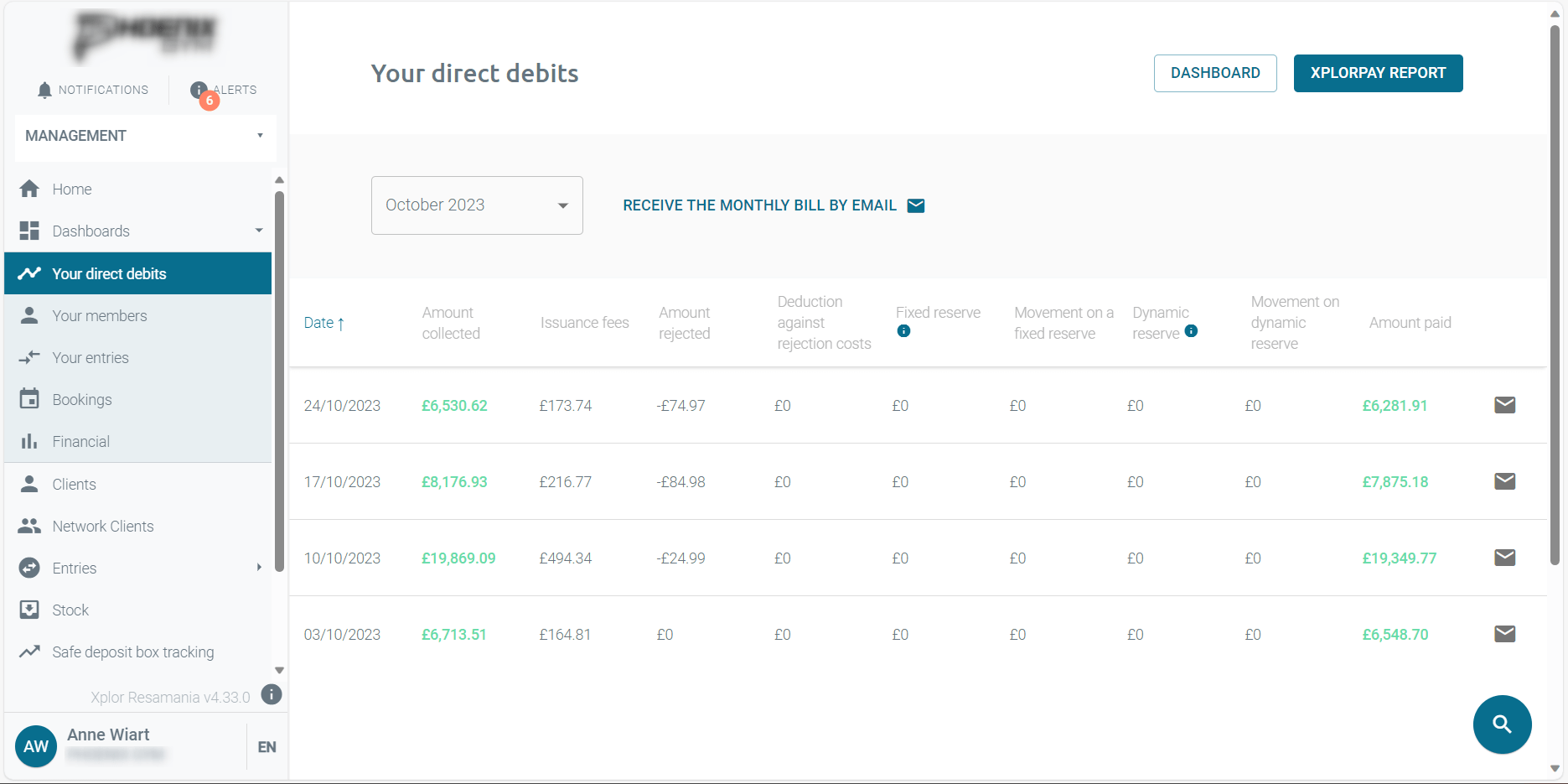The height and width of the screenshot is (784, 1568).
Task: Select the Safe deposit box tracking icon
Action: tap(29, 652)
